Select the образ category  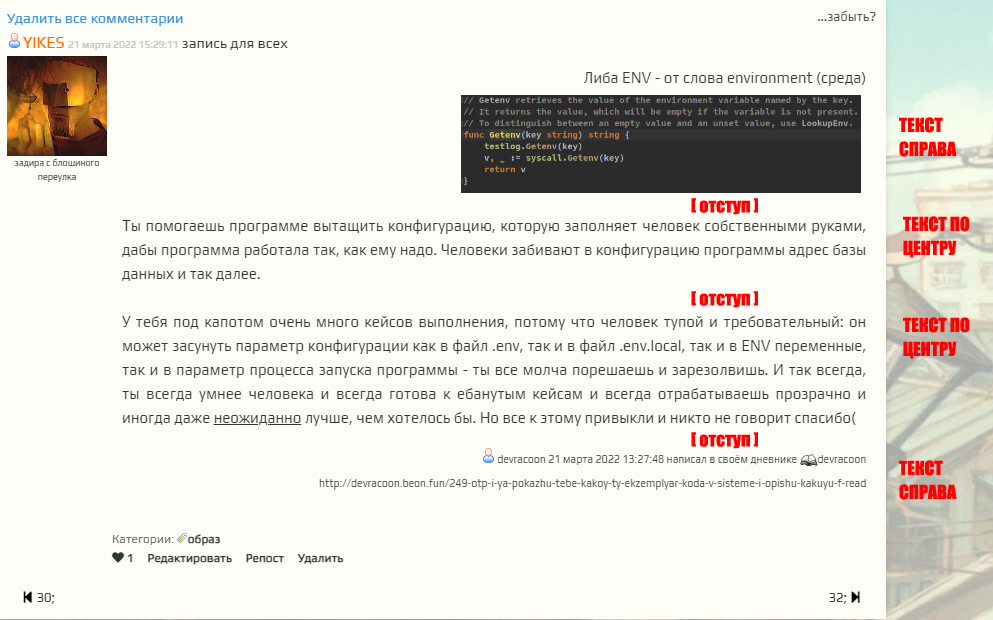[204, 538]
